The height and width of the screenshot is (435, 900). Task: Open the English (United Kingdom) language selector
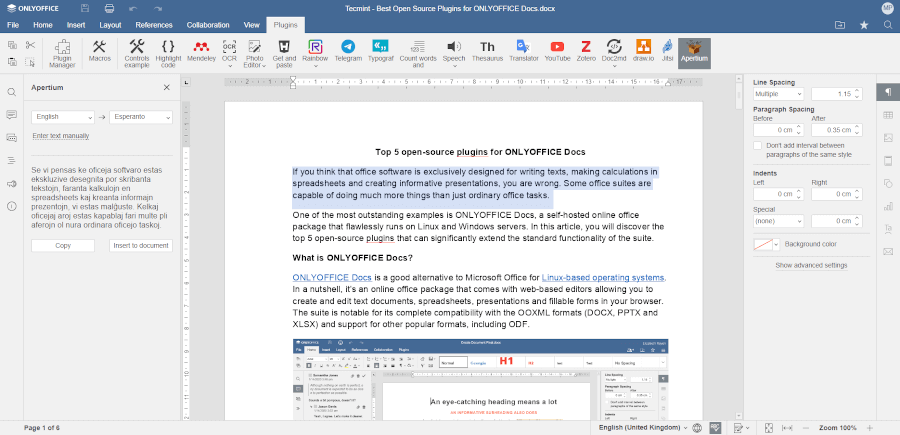click(643, 428)
